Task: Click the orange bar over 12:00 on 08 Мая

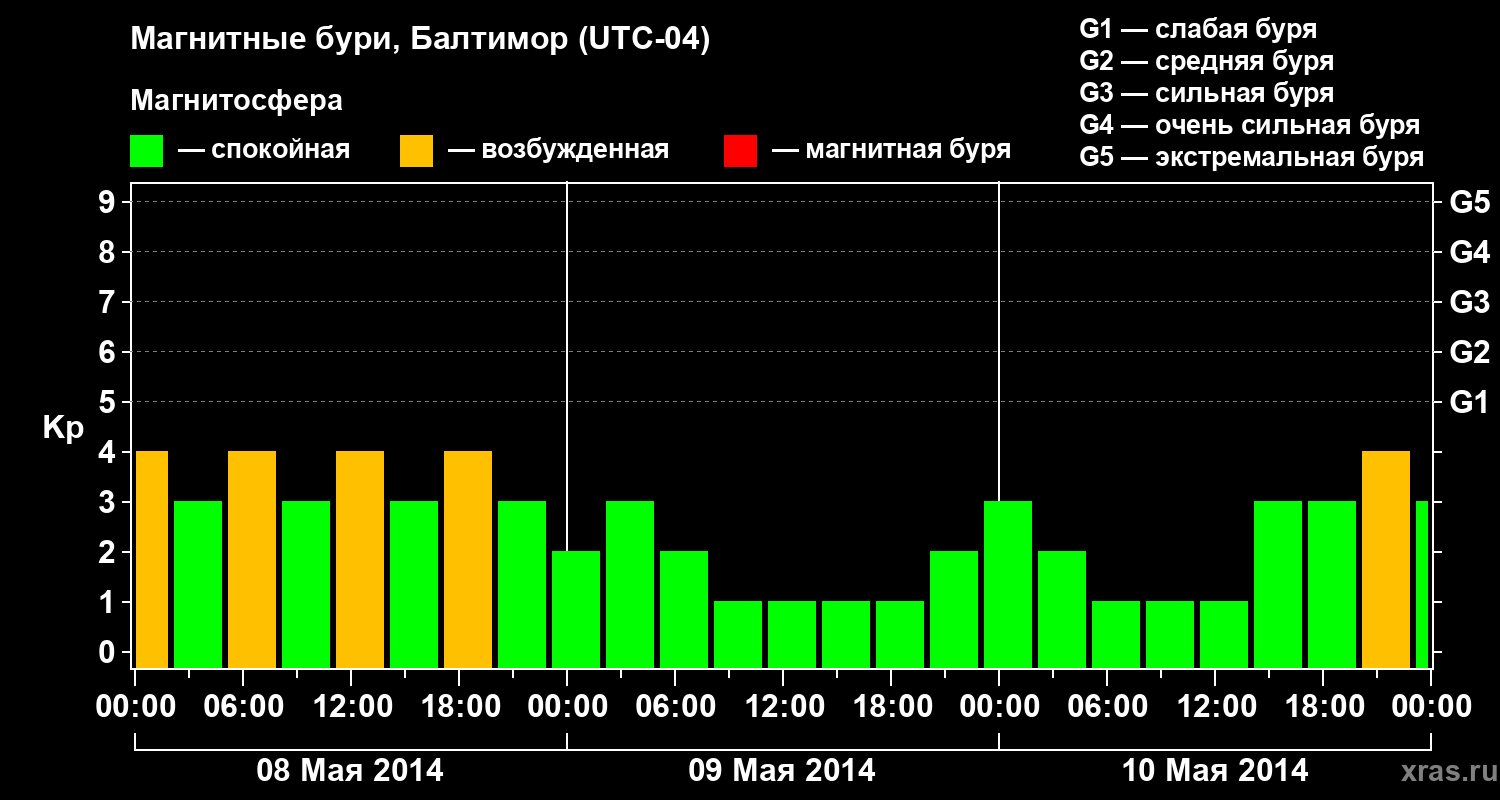Action: pyautogui.click(x=360, y=560)
